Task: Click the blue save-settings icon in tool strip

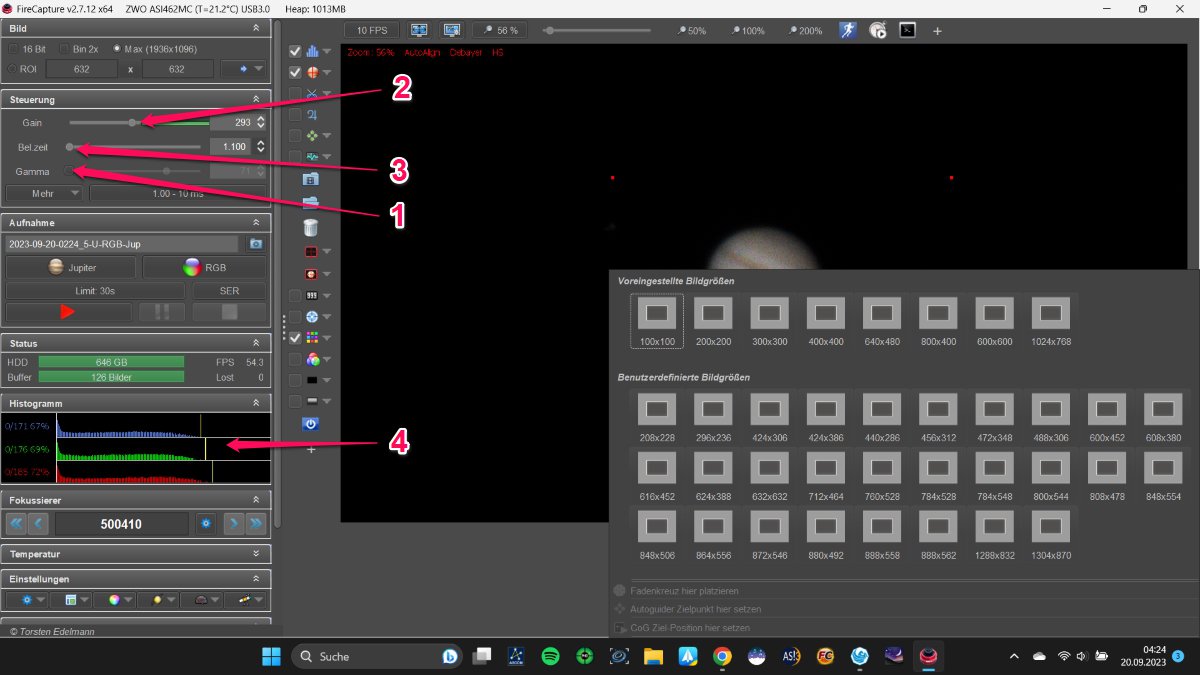Action: [310, 179]
